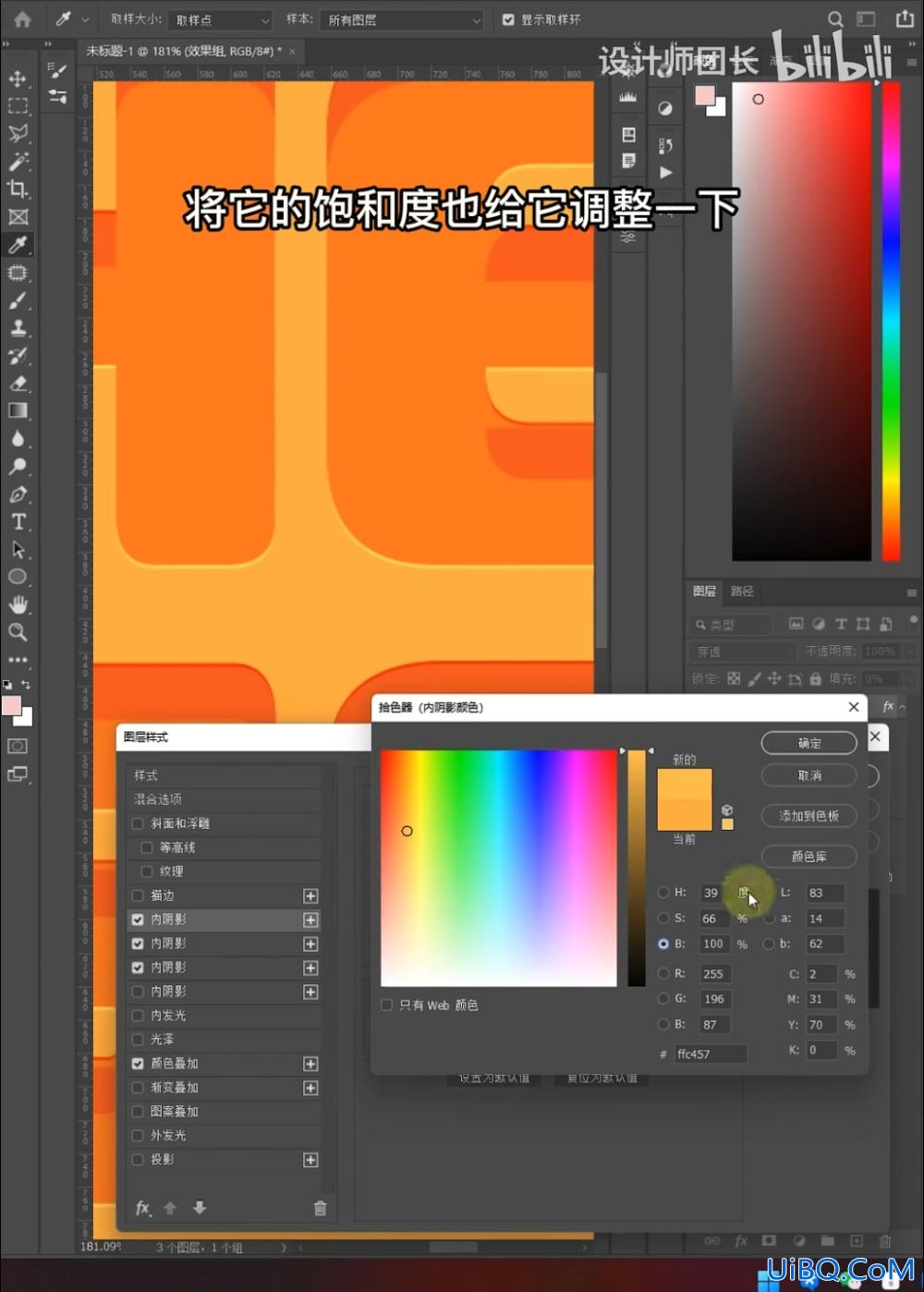Open layer blend mode 穿透 dropdown
The height and width of the screenshot is (1292, 924).
click(x=741, y=652)
